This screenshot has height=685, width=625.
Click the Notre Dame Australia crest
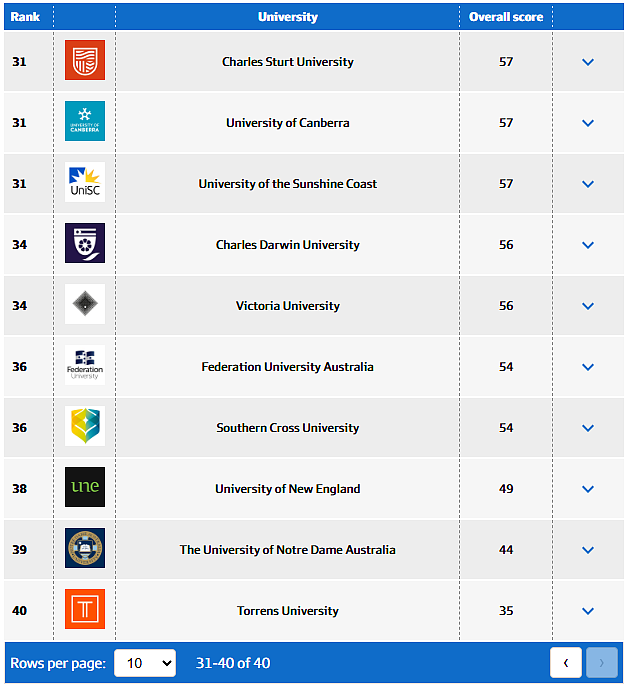coord(85,548)
